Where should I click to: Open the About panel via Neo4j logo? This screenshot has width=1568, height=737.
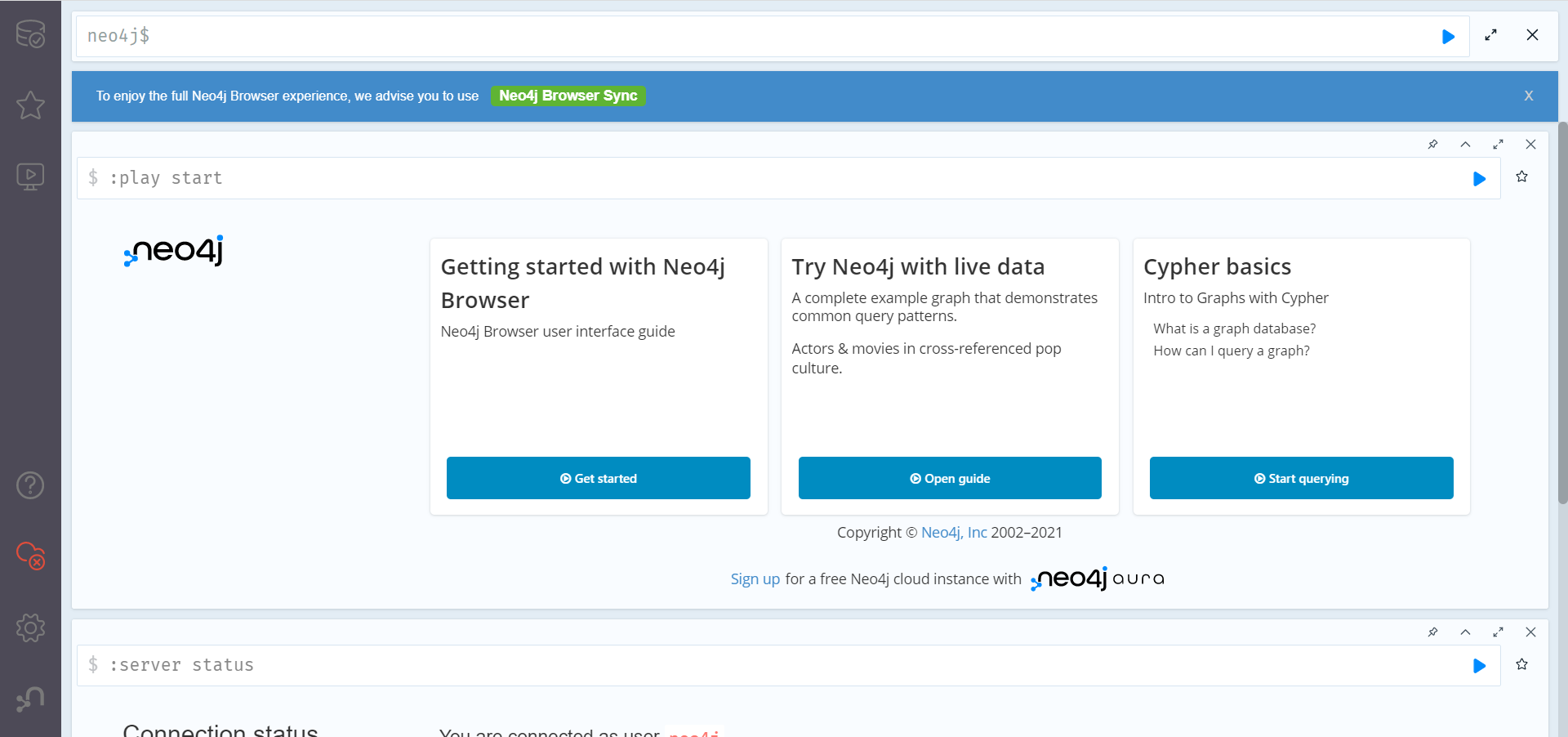[x=31, y=699]
